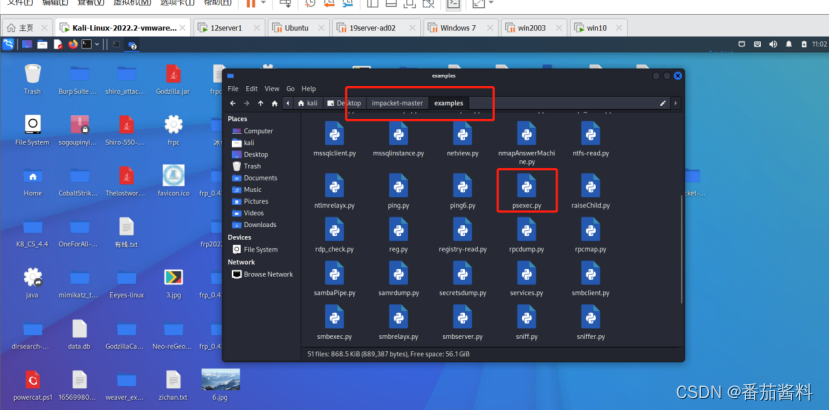Select the netview.py file
The image size is (829, 411).
[462, 139]
